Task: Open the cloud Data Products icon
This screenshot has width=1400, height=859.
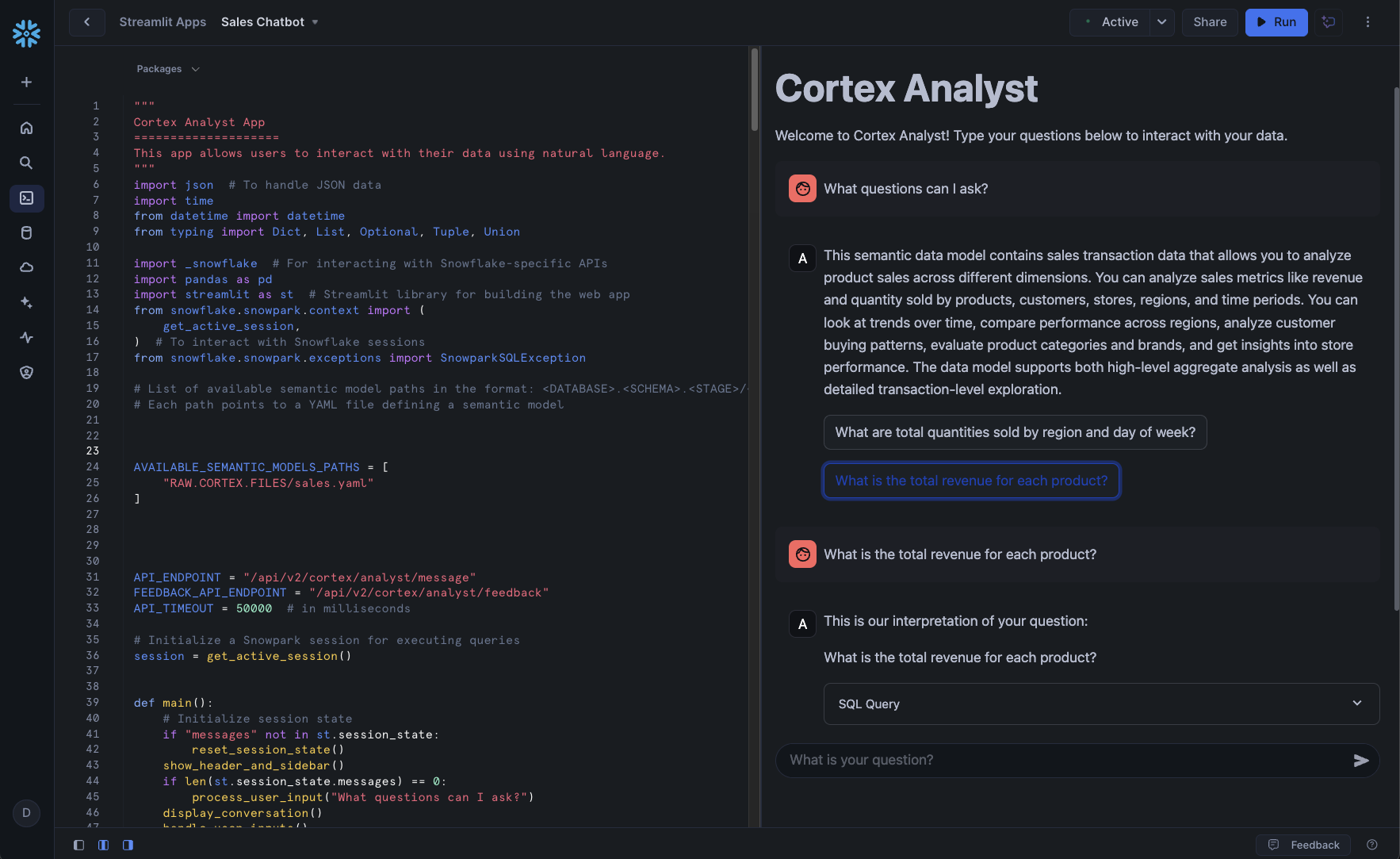Action: pyautogui.click(x=26, y=267)
